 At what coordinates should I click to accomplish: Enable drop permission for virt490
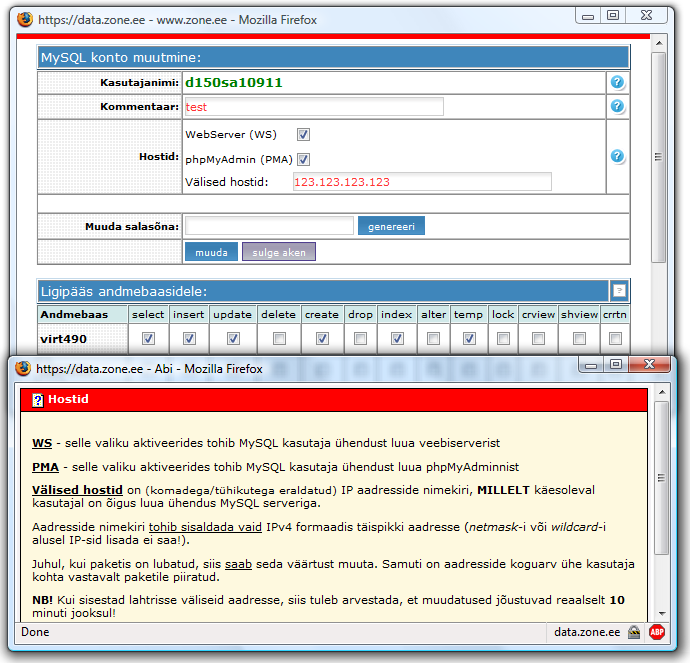click(x=360, y=338)
